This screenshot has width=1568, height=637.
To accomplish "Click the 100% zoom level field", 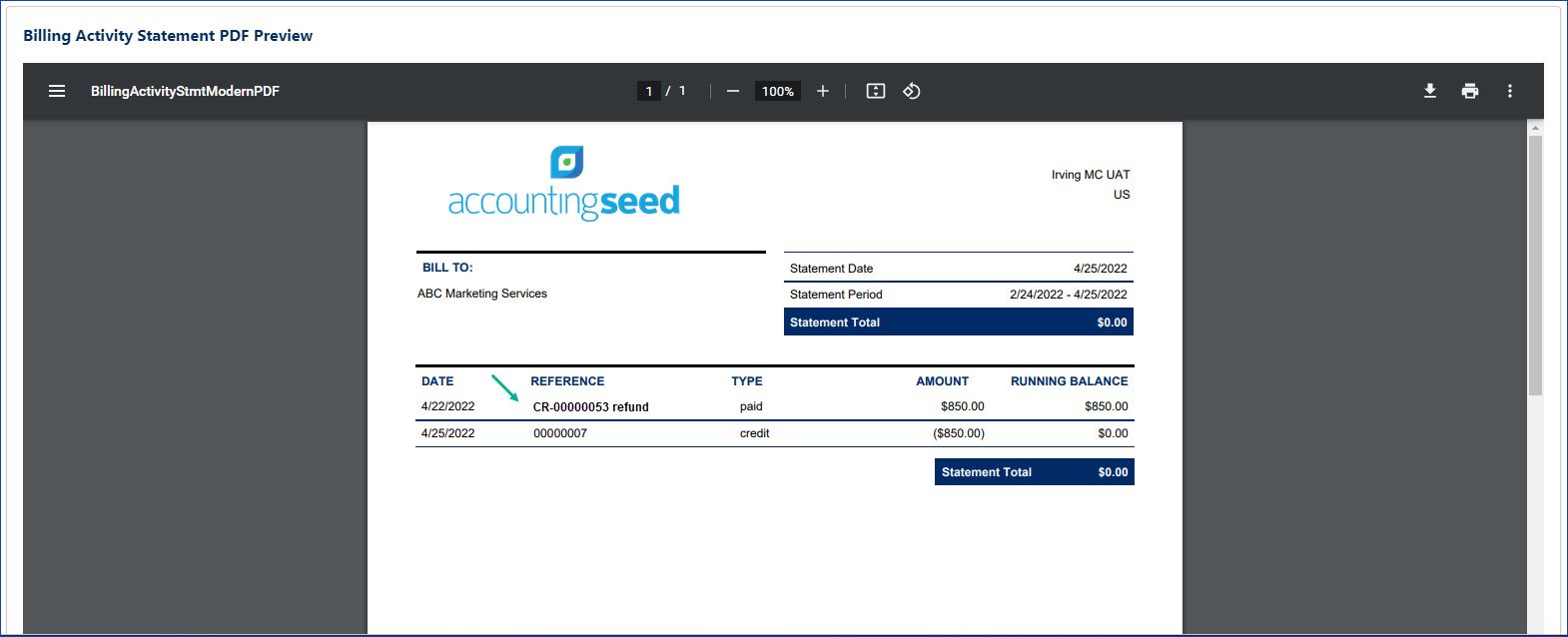I will 778,91.
